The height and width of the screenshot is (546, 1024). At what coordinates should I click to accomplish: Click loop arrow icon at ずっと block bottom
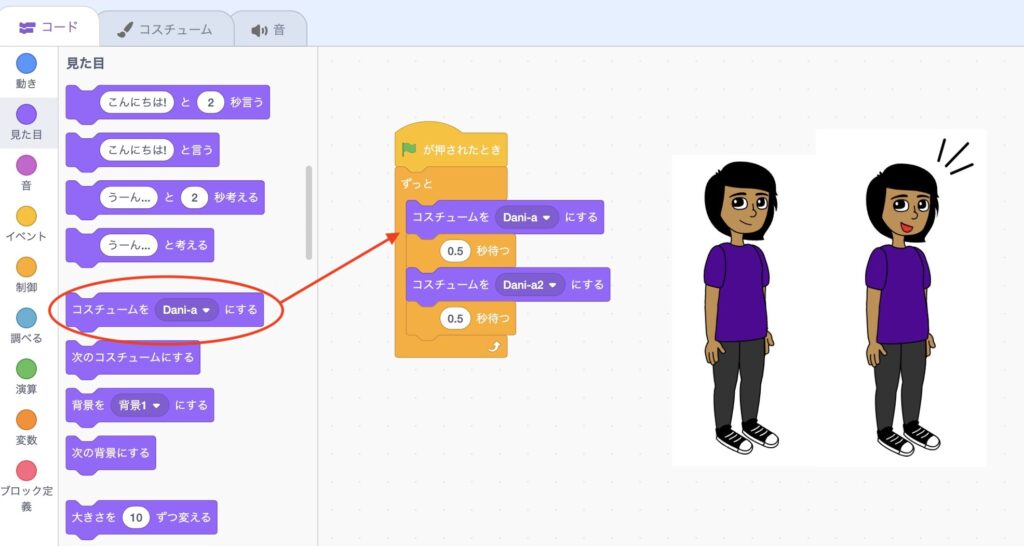494,347
